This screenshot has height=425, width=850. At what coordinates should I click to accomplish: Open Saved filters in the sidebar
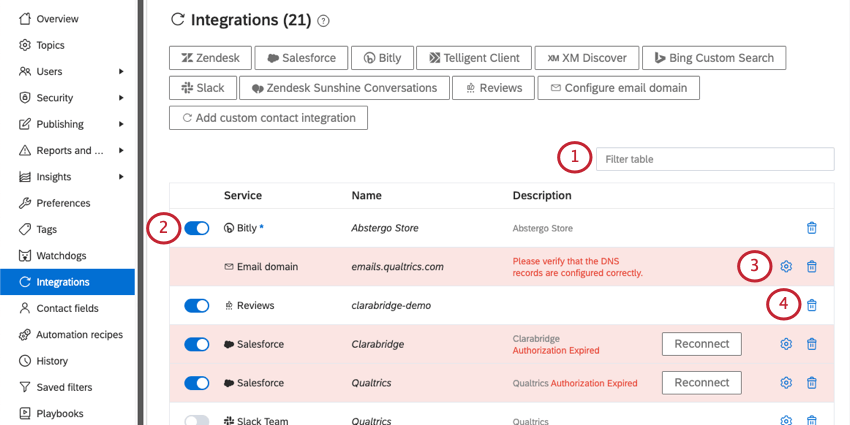[x=65, y=387]
